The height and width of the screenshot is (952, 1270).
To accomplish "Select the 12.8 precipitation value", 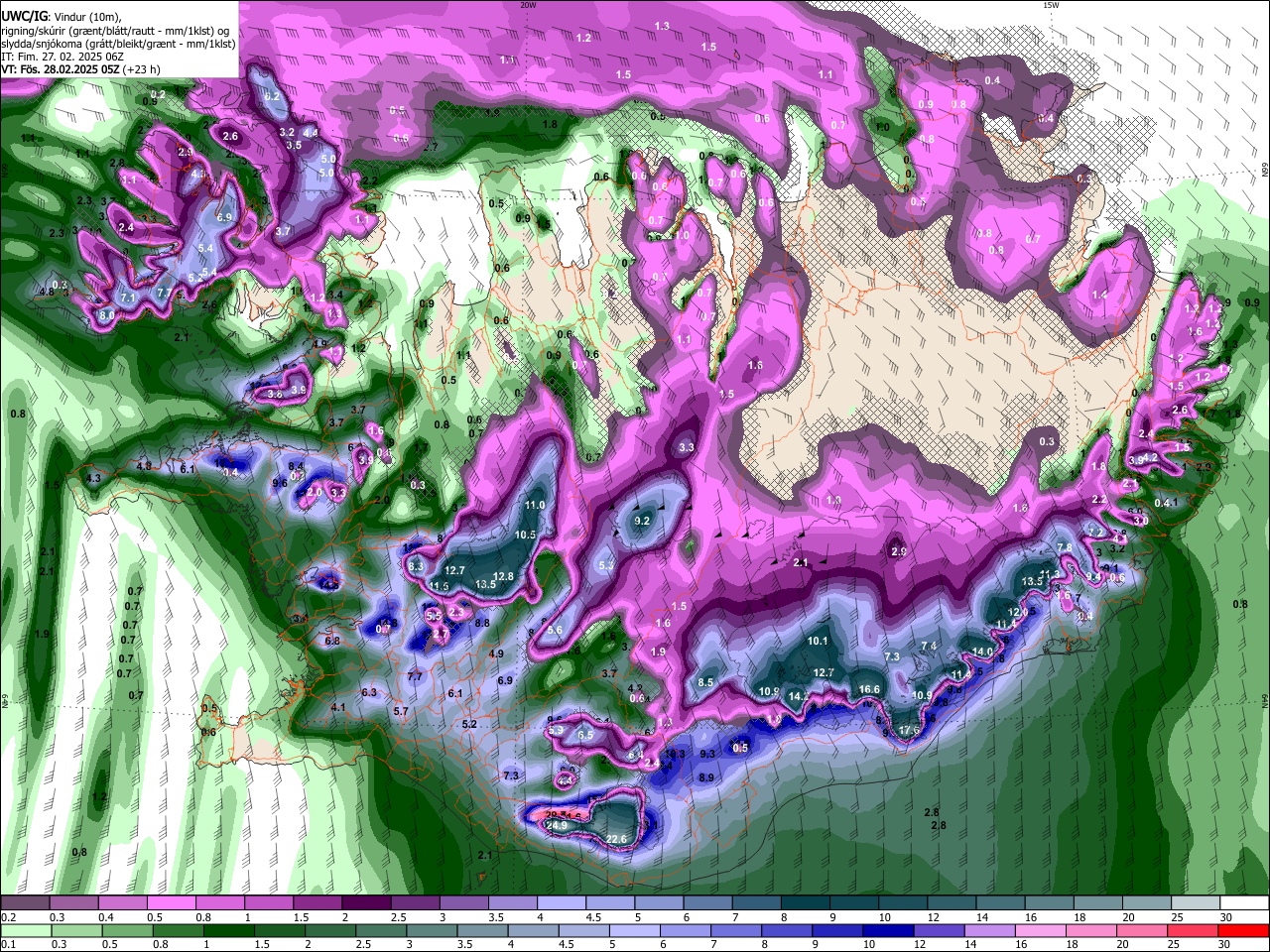I will tap(504, 576).
